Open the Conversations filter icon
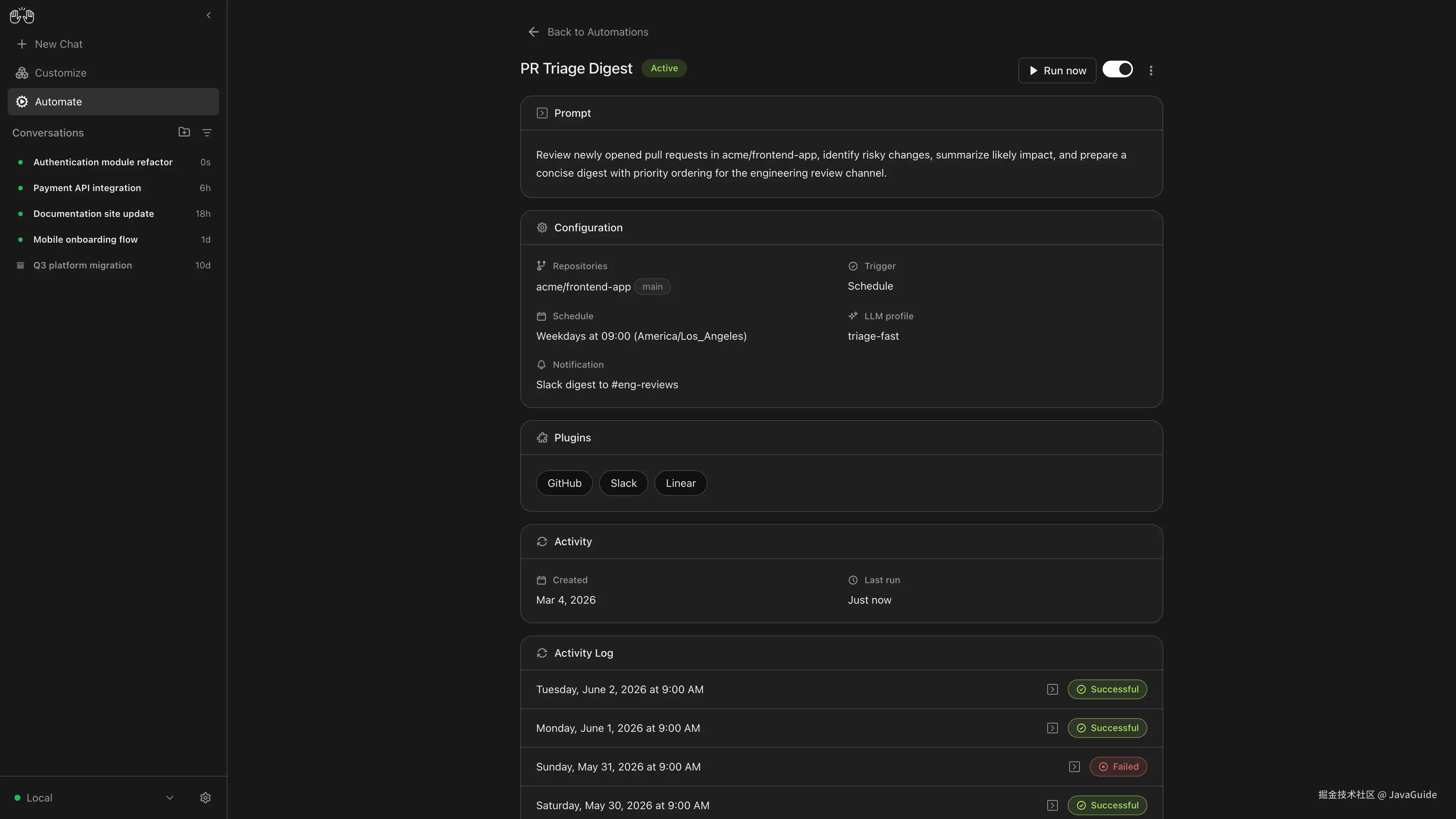Viewport: 1456px width, 819px height. pyautogui.click(x=207, y=133)
